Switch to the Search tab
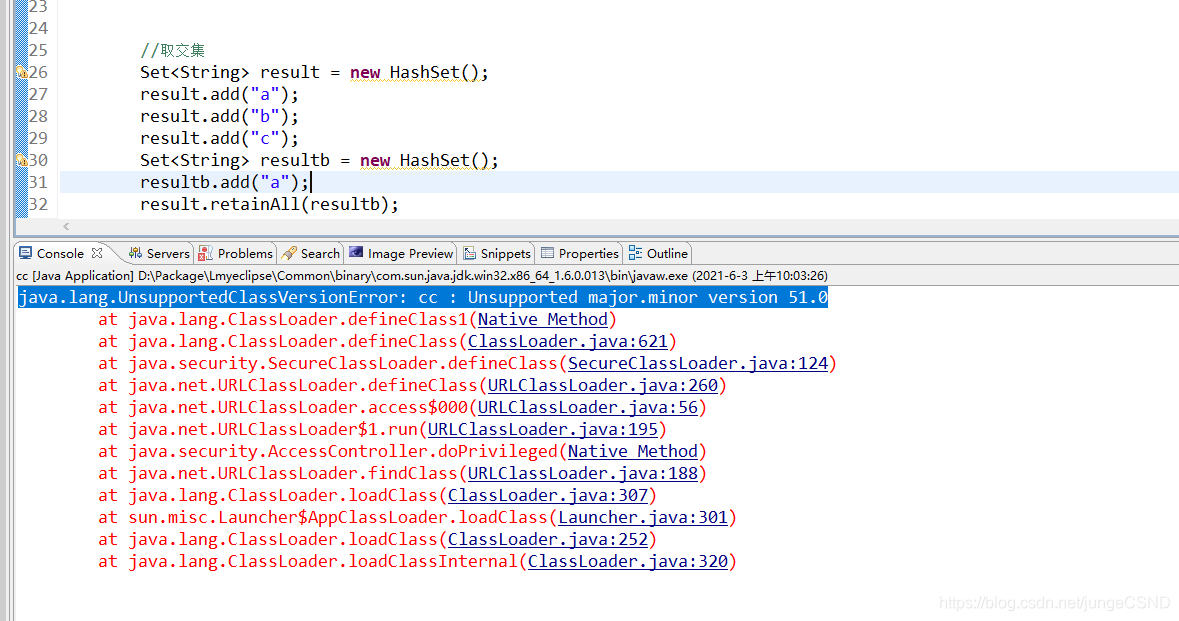1179x621 pixels. click(310, 253)
